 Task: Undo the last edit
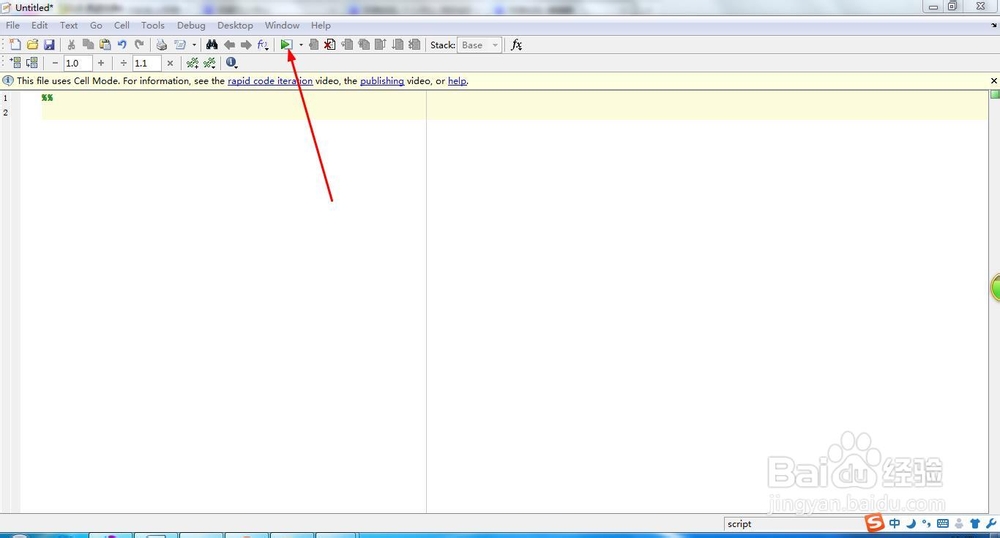(122, 45)
